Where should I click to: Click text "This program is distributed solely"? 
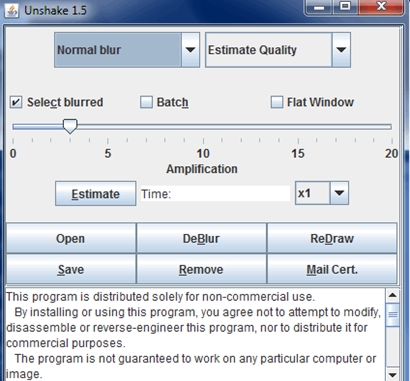pos(95,297)
